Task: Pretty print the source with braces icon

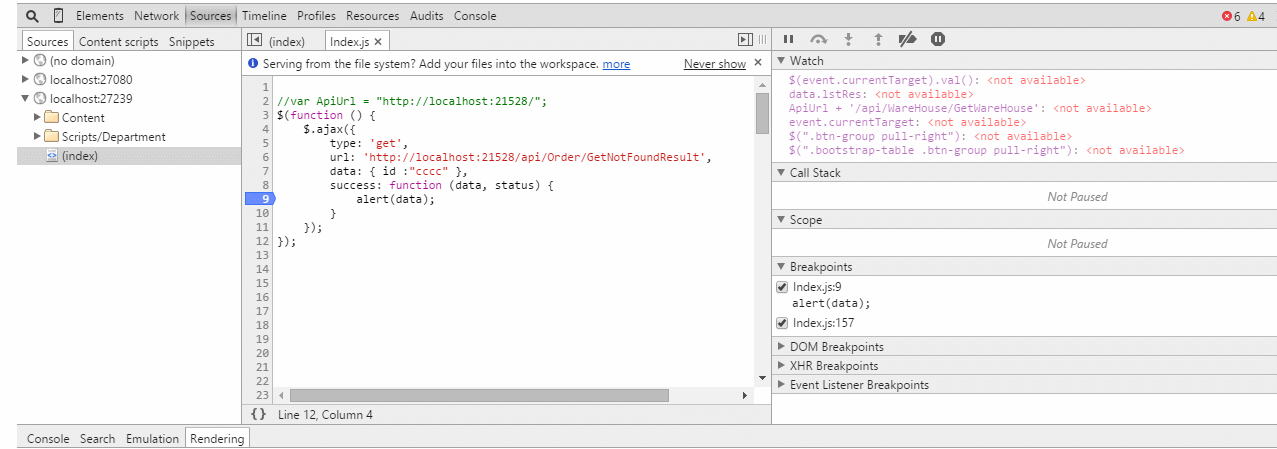Action: click(258, 414)
